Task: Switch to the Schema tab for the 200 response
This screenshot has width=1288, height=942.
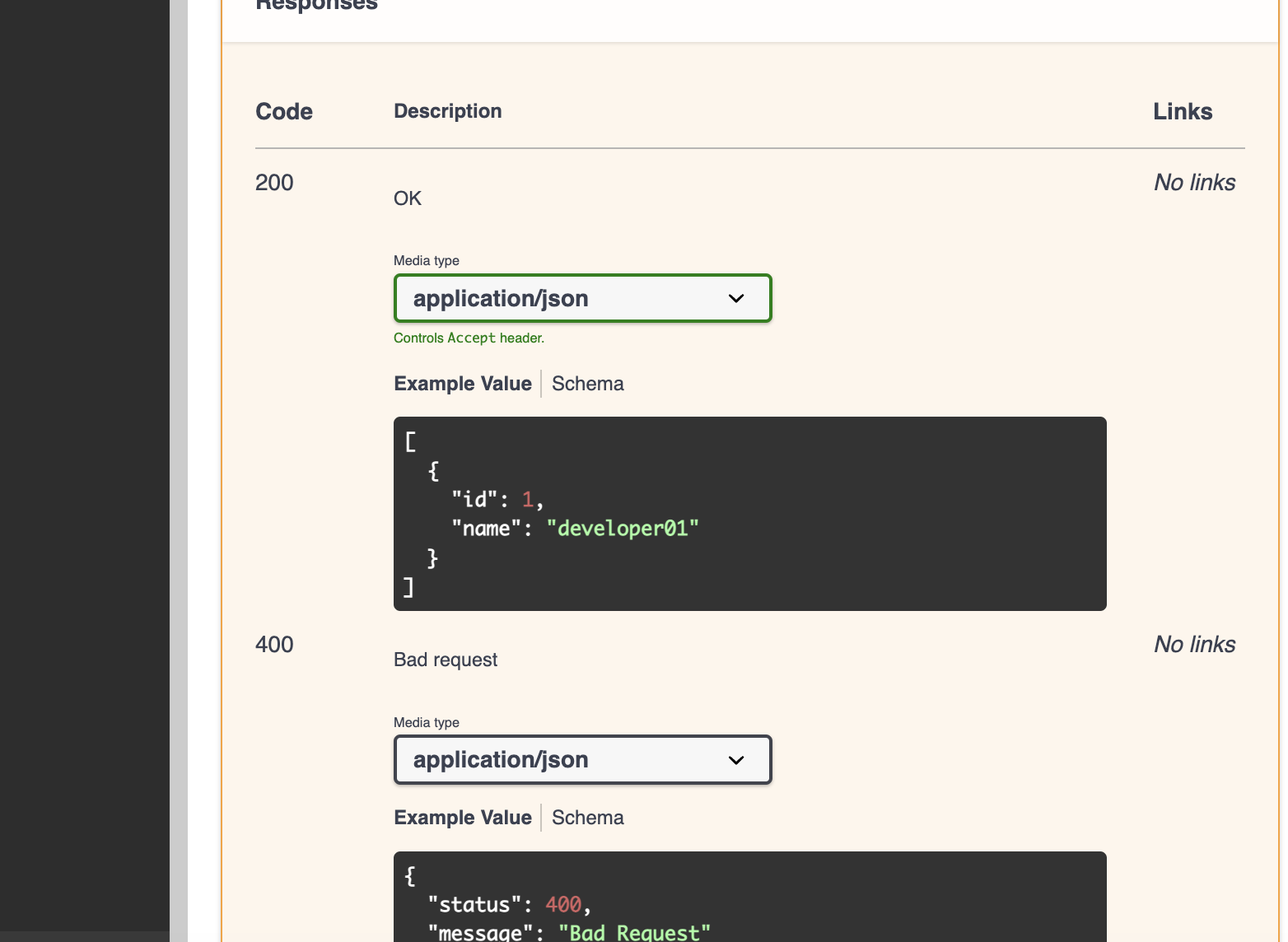Action: tap(586, 383)
